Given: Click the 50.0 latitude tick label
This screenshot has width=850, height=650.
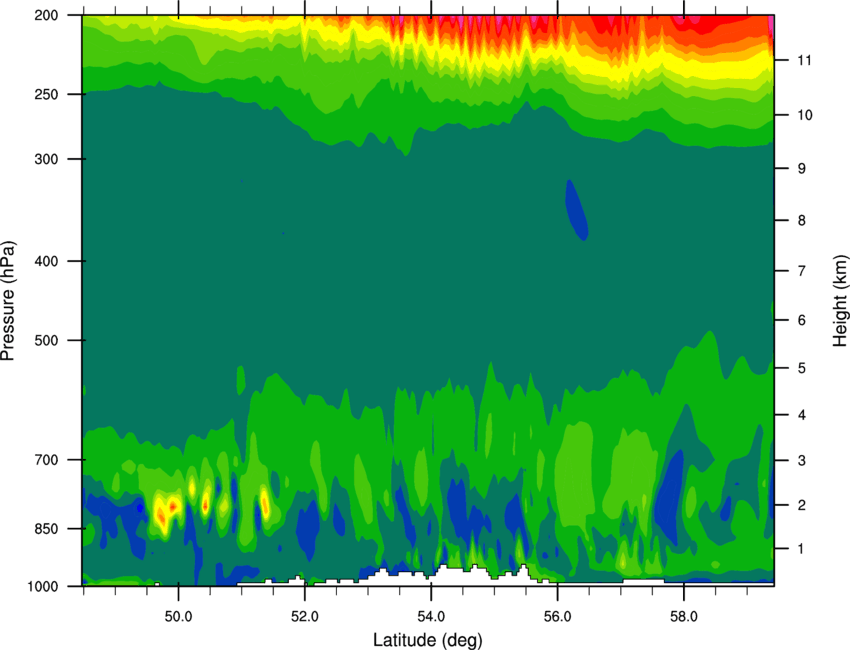Looking at the screenshot, I should (178, 617).
